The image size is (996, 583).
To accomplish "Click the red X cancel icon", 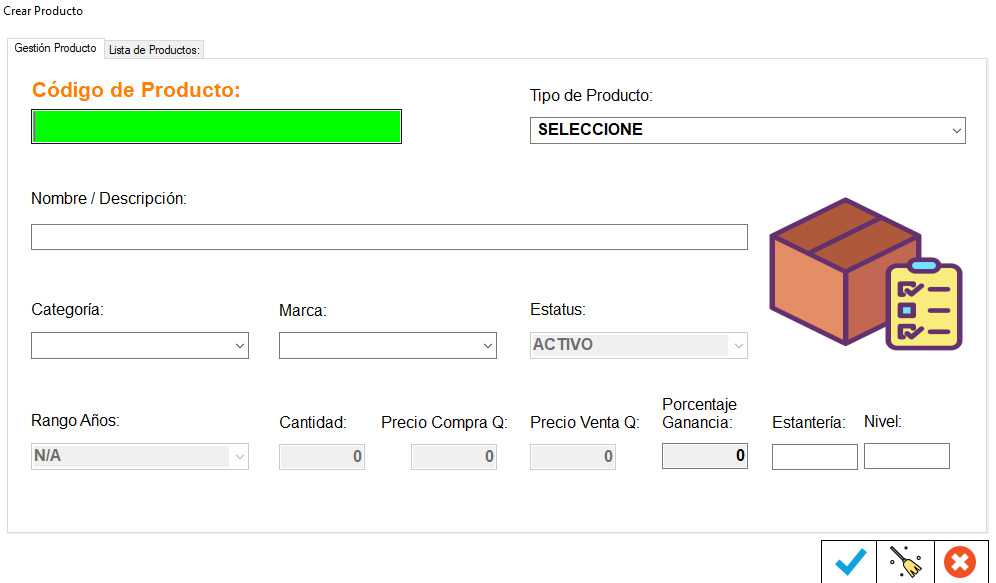I will (x=960, y=562).
